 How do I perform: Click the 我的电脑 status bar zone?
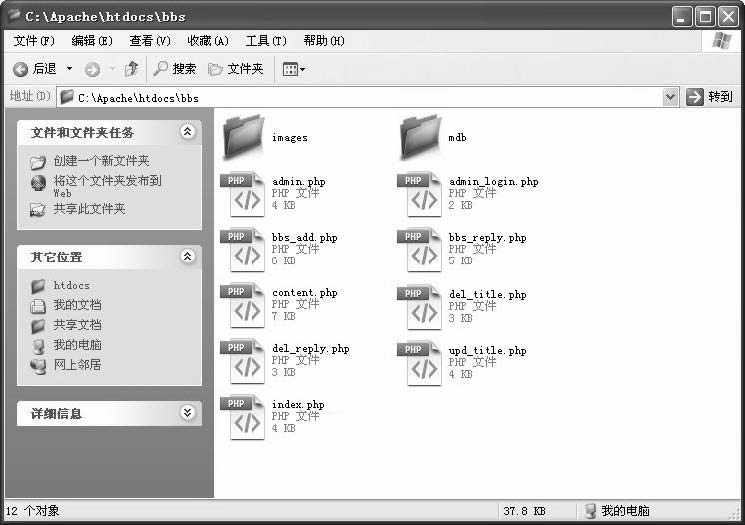click(618, 511)
